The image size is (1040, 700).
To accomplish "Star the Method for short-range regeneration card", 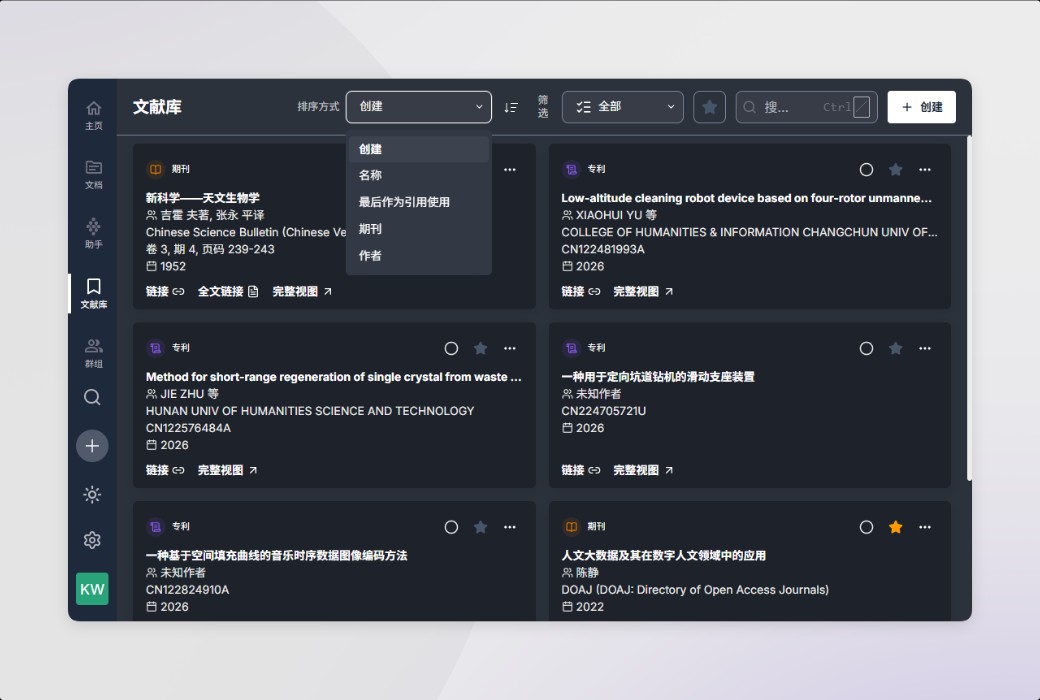I will [480, 348].
